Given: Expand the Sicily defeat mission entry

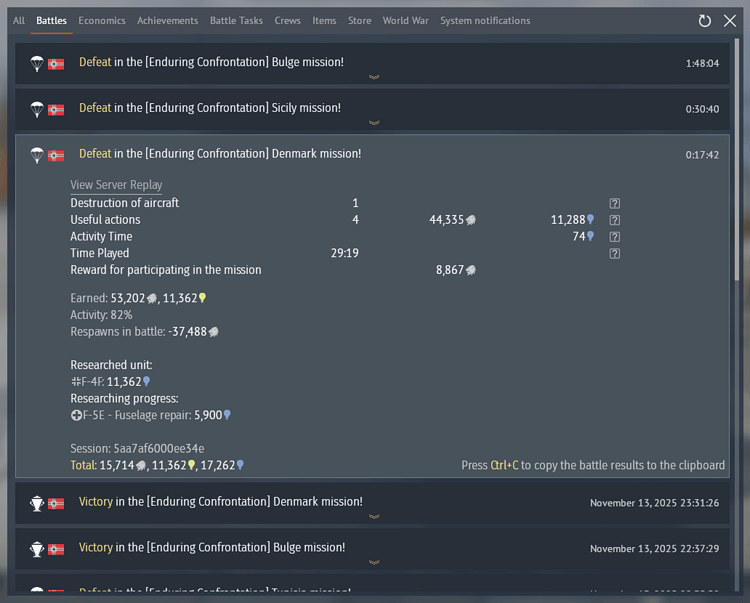Looking at the screenshot, I should coord(373,123).
